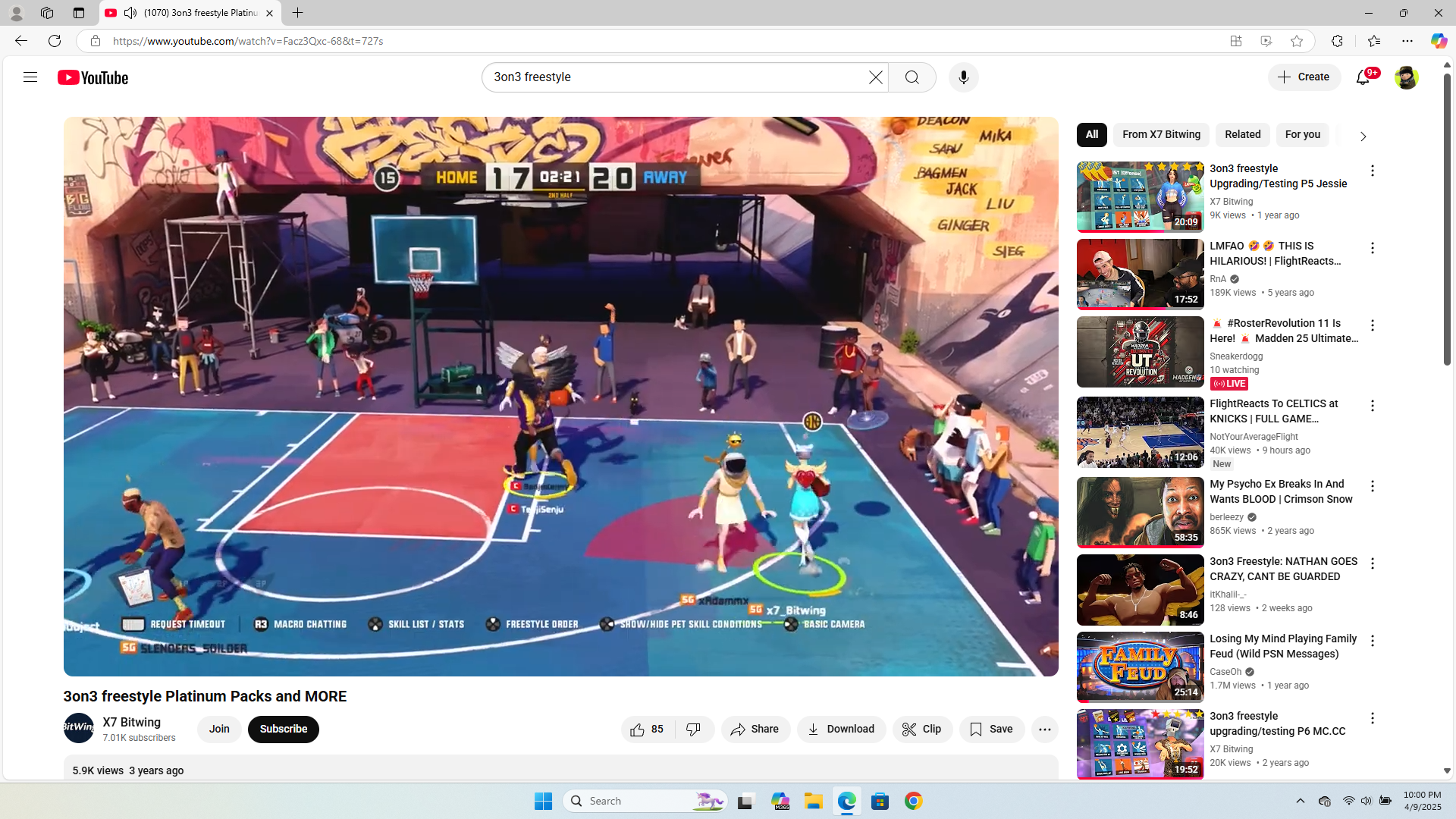Open options for NATHAN GOES CRAZY video
Viewport: 1456px width, 819px height.
(1373, 563)
